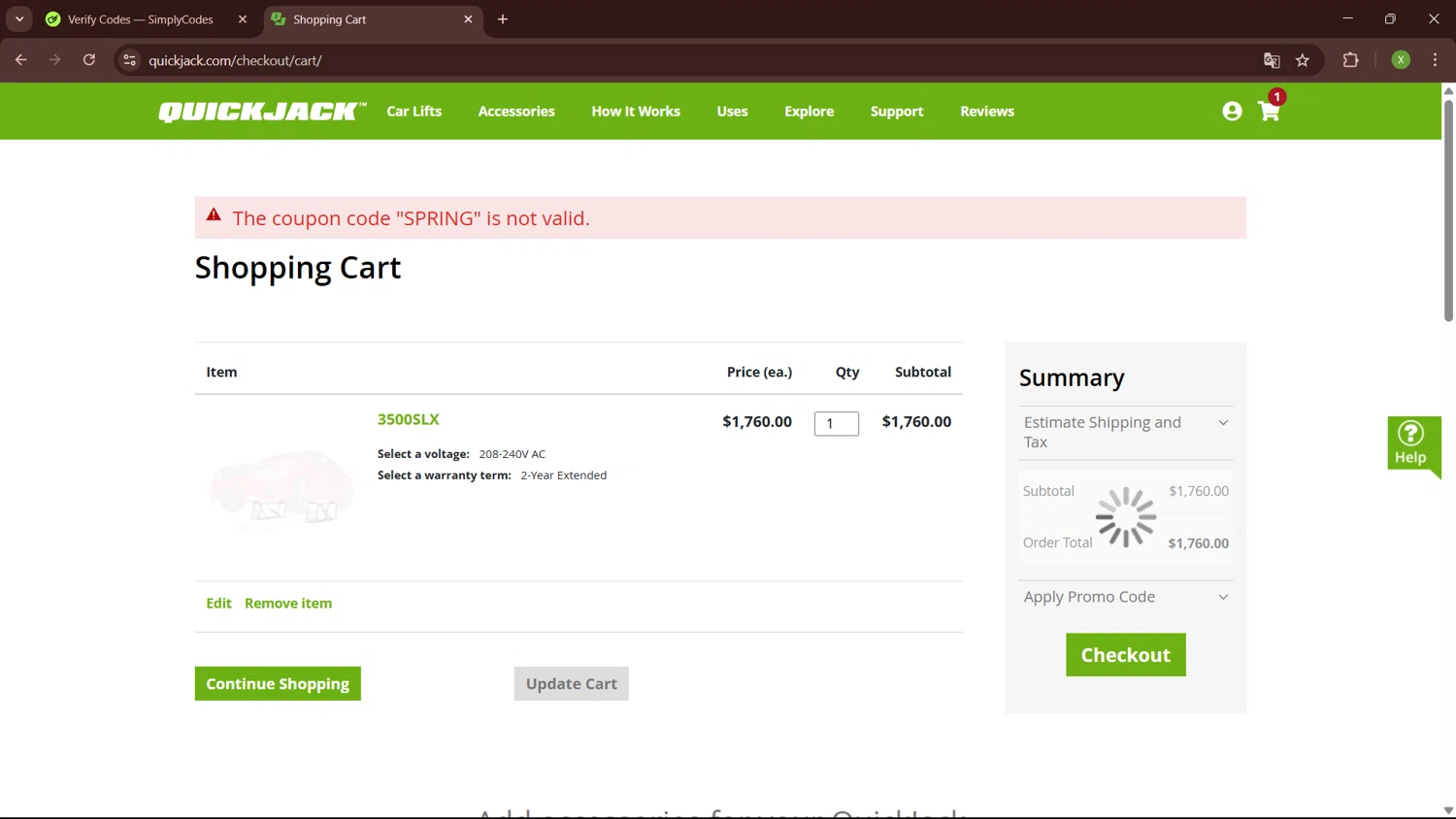
Task: Click the Checkout button
Action: (x=1126, y=655)
